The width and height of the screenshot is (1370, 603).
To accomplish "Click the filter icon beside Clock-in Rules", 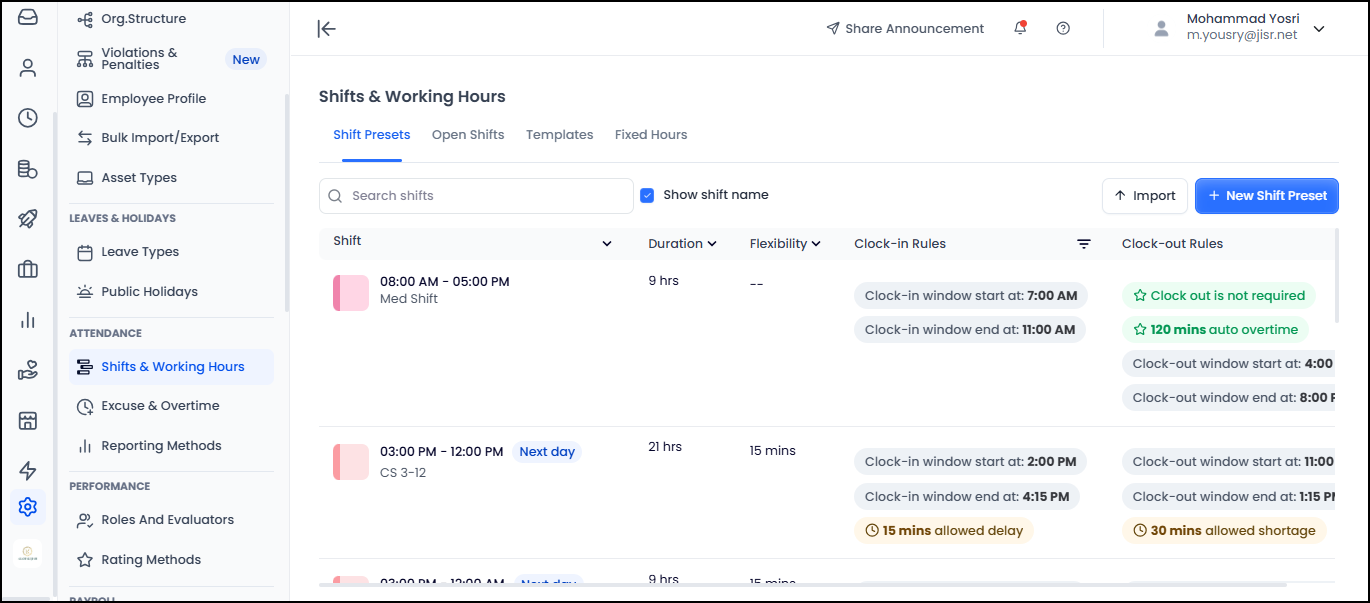I will [x=1083, y=244].
